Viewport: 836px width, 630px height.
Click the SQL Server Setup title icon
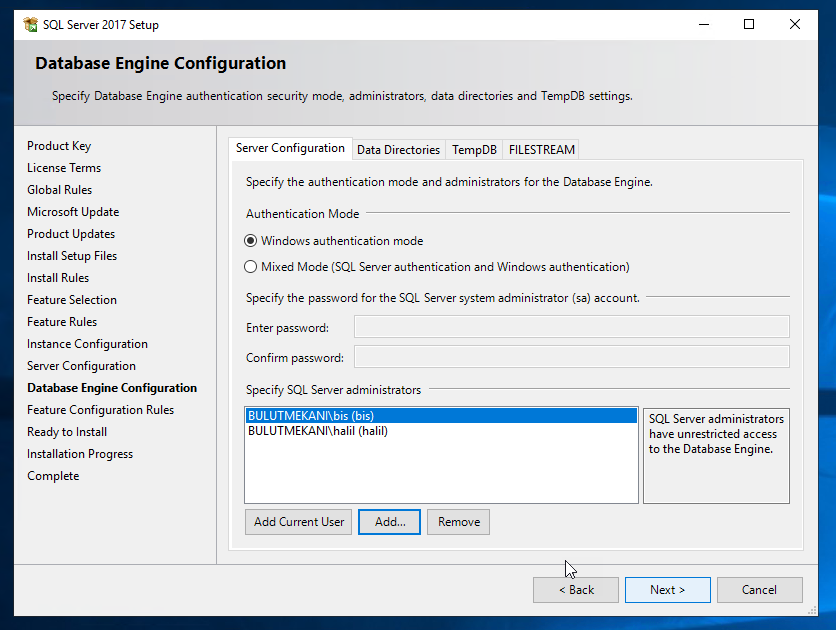30,25
